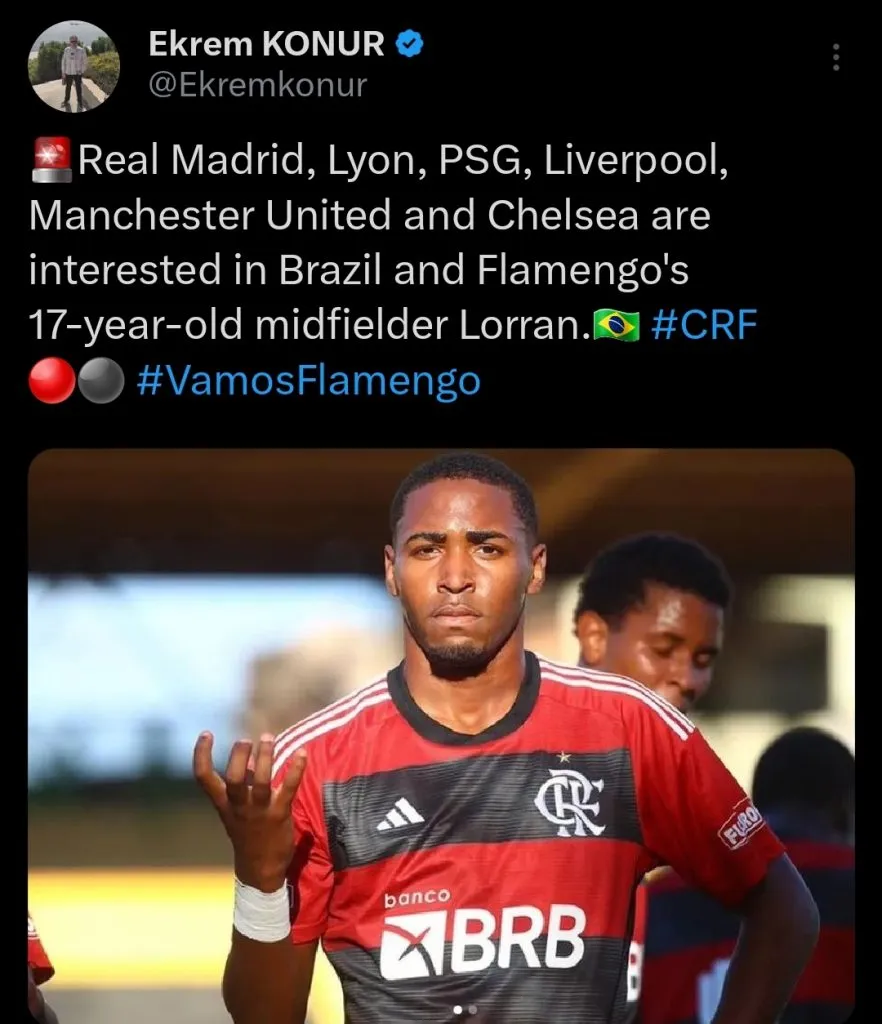Select the first image carousel dot
This screenshot has width=882, height=1024.
[x=458, y=1010]
